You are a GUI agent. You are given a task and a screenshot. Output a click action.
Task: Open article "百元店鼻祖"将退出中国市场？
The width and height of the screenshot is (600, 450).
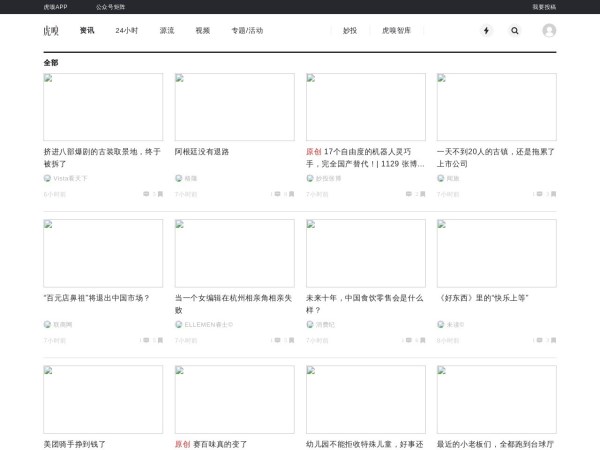pos(97,297)
